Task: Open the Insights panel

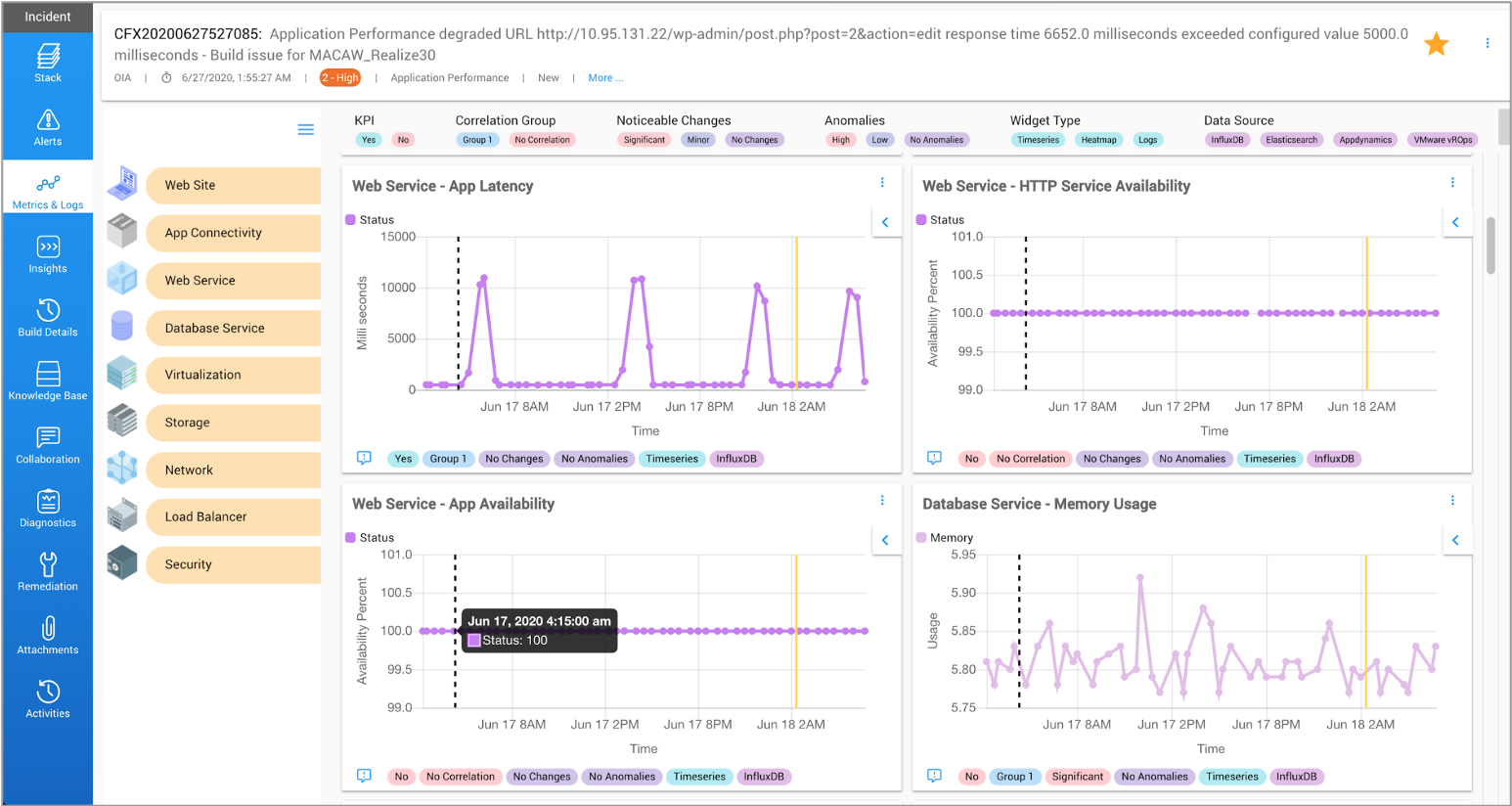Action: pos(47,253)
